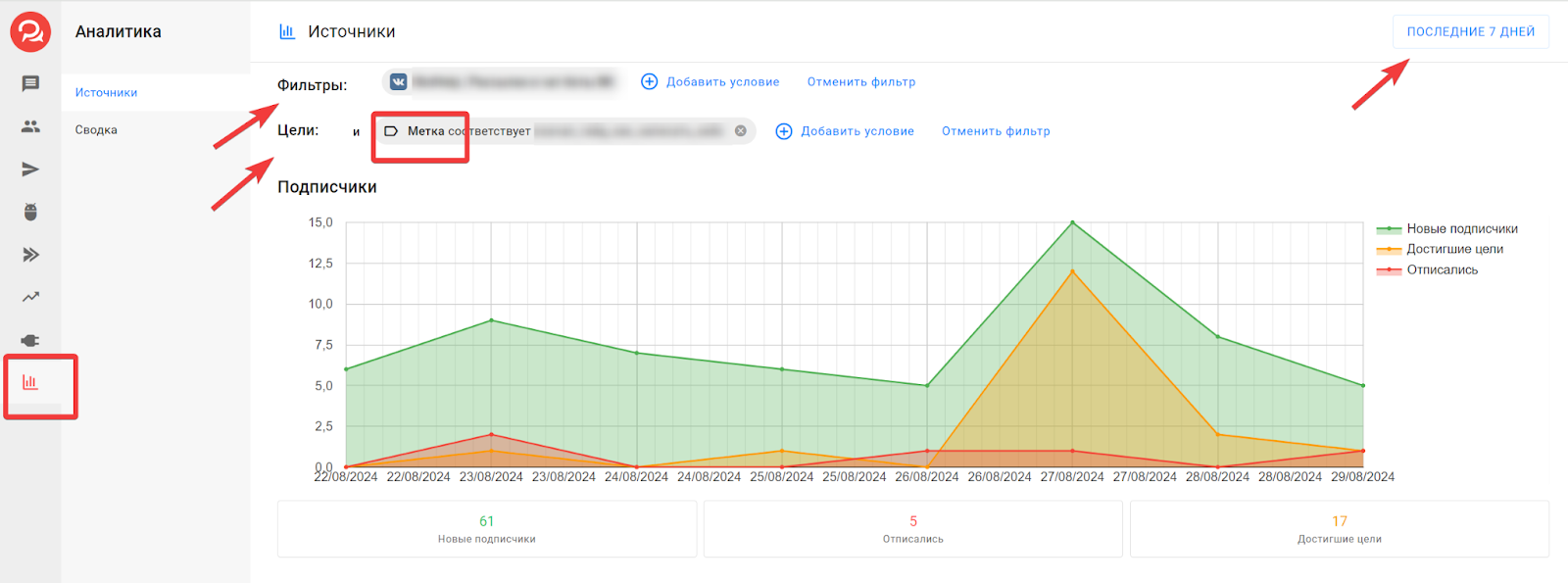The width and height of the screenshot is (1568, 583).
Task: Toggle 'Достигшие цели' legend series
Action: pos(1454,250)
